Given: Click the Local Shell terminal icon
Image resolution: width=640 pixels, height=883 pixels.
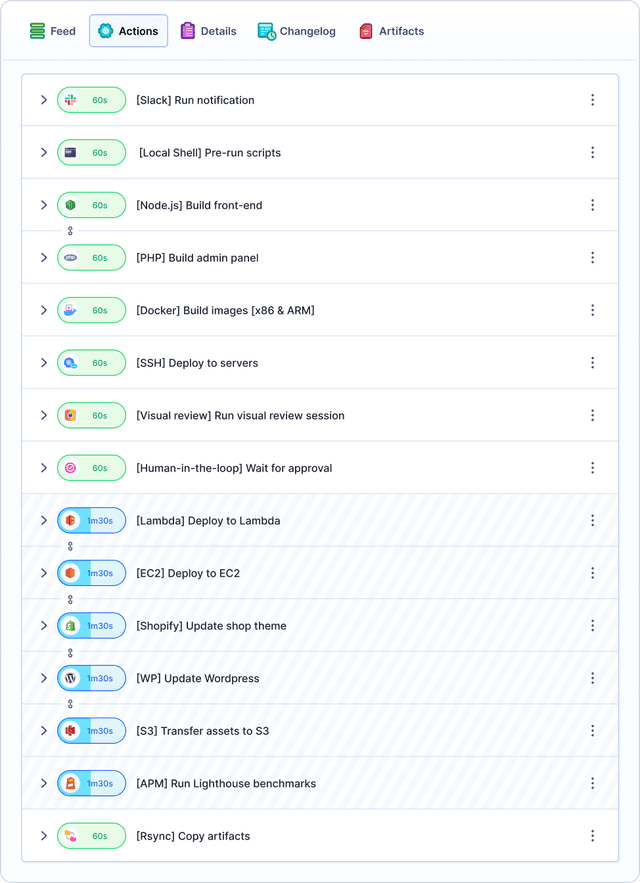Looking at the screenshot, I should click(x=70, y=153).
